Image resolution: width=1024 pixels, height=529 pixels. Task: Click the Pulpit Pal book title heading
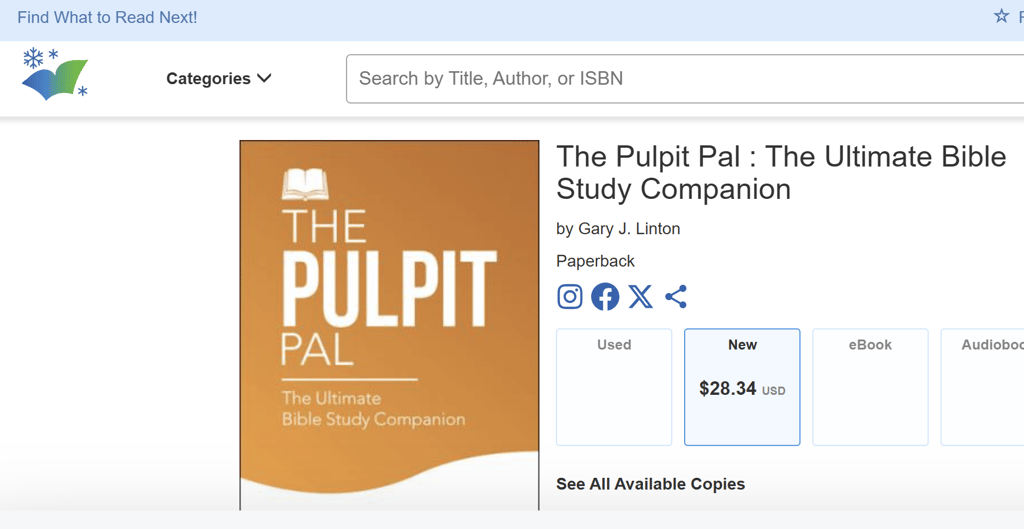tap(781, 173)
